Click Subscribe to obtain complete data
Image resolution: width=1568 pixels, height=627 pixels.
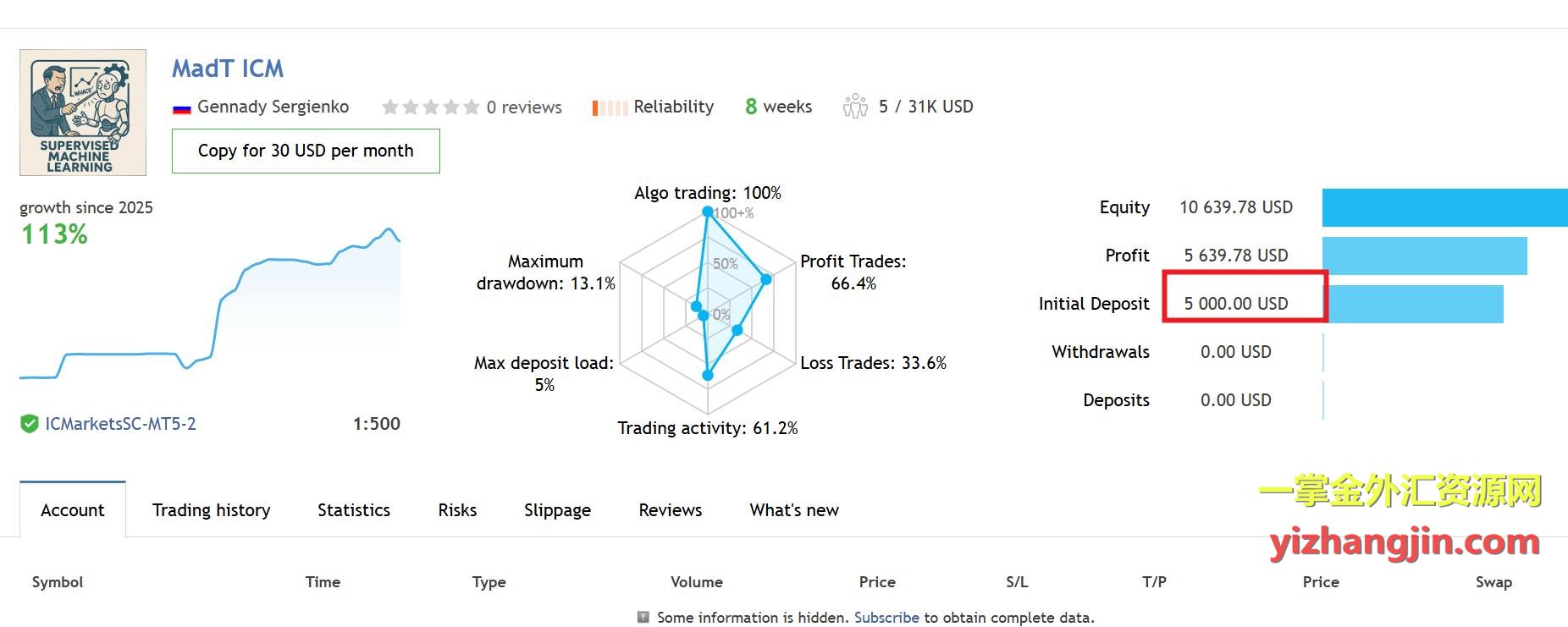click(x=886, y=618)
